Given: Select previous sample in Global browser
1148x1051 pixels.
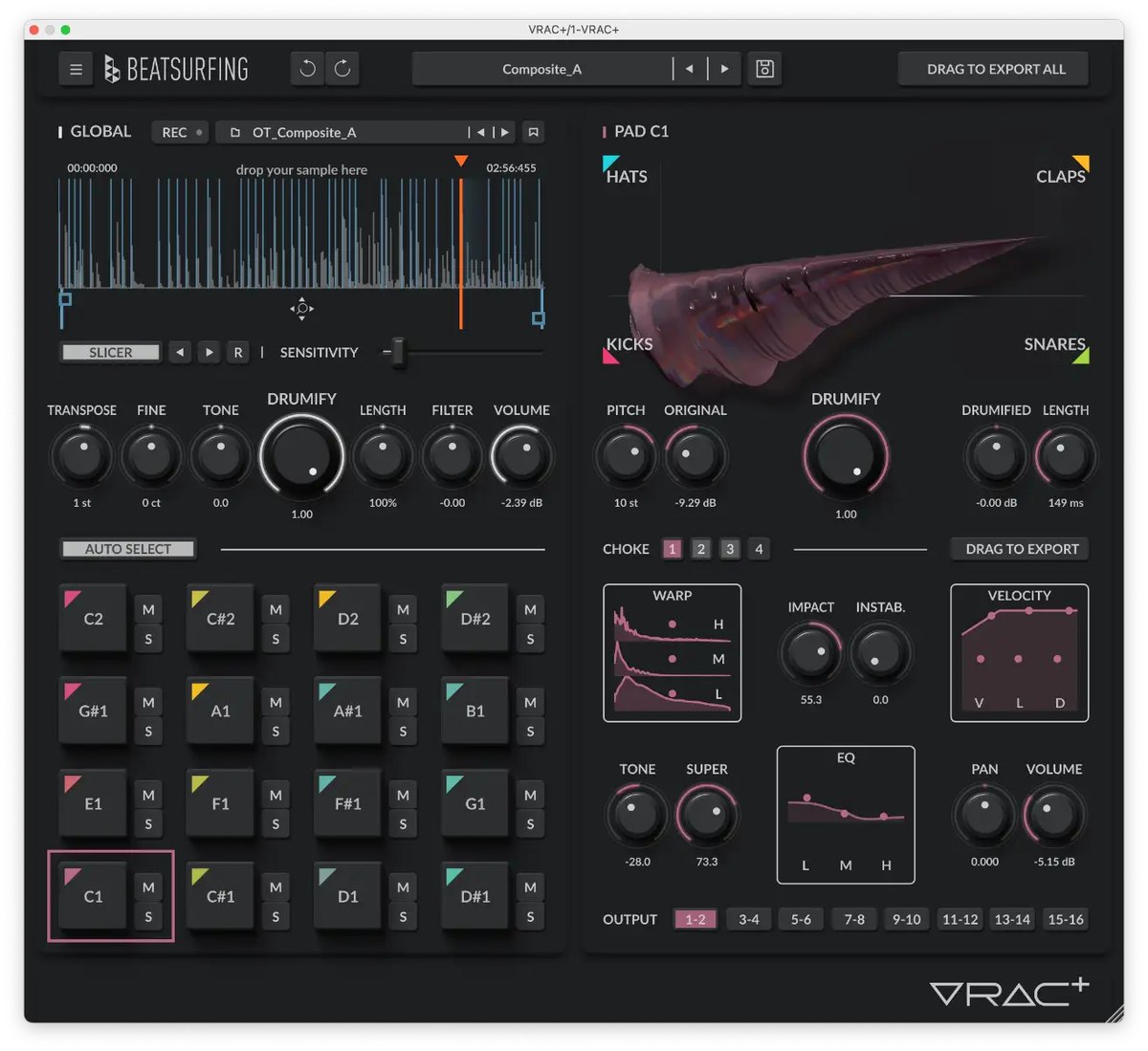Looking at the screenshot, I should tap(481, 132).
